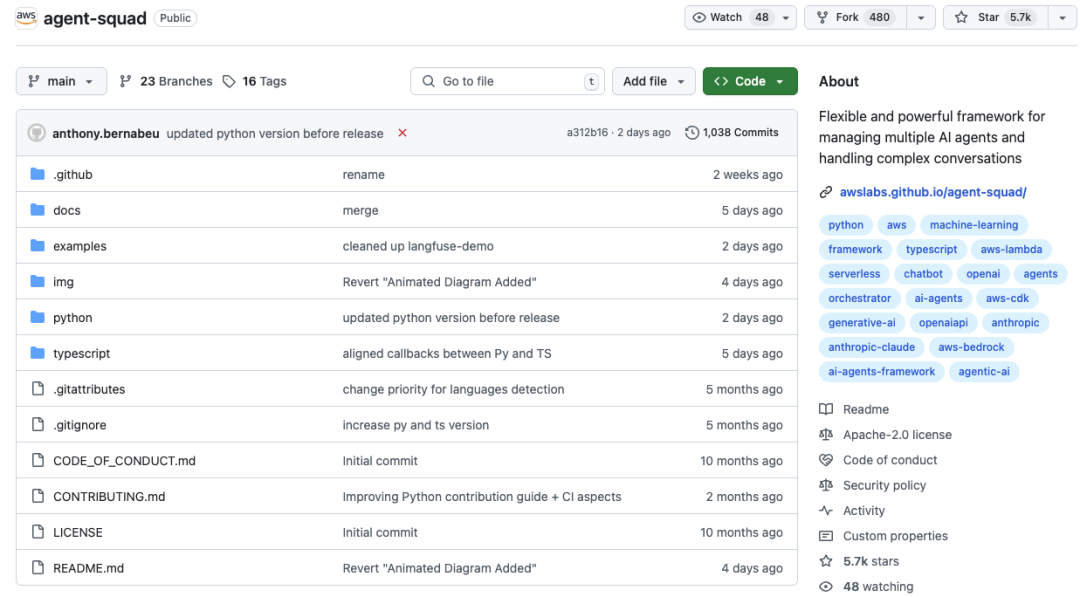Viewport: 1080px width, 597px height.
Task: Star the agent-squad repository
Action: [996, 18]
